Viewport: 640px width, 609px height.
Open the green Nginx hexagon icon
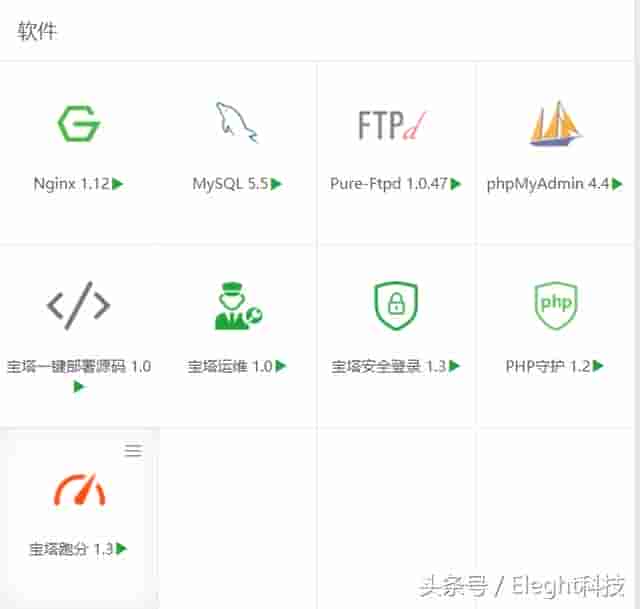pyautogui.click(x=79, y=123)
